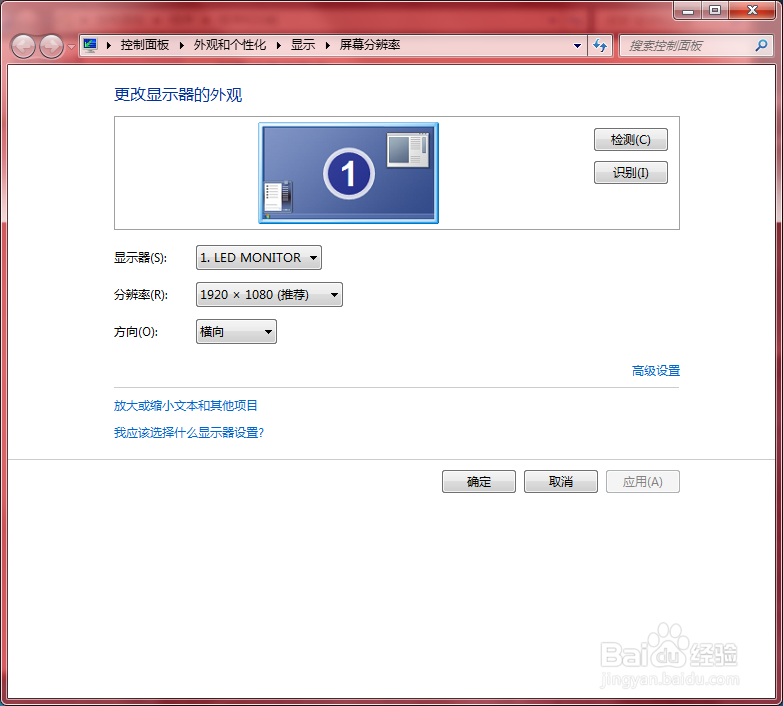This screenshot has height=706, width=783.
Task: Go to 显示 in breadcrumb
Action: pos(303,45)
